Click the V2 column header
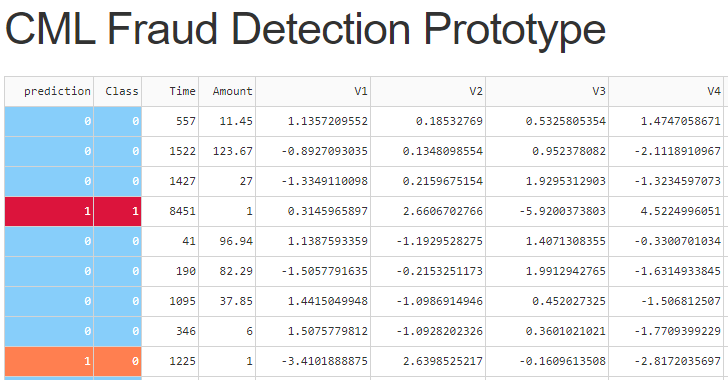The image size is (728, 380). pyautogui.click(x=428, y=92)
